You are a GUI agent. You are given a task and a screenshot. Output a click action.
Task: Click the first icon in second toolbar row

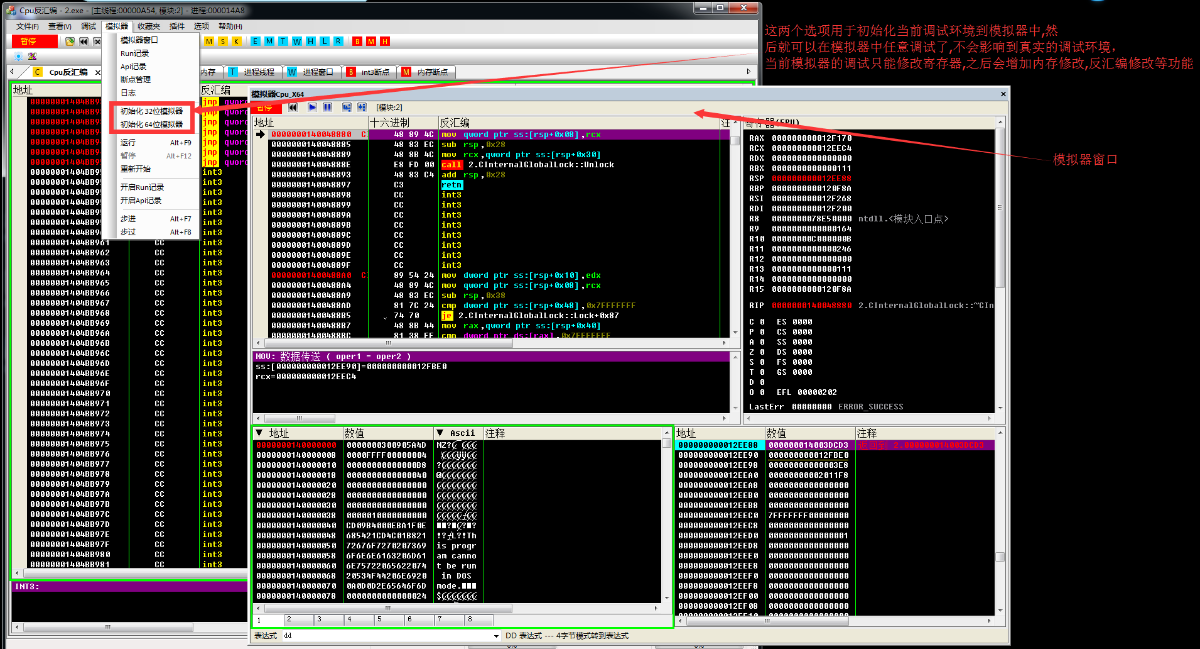(17, 56)
